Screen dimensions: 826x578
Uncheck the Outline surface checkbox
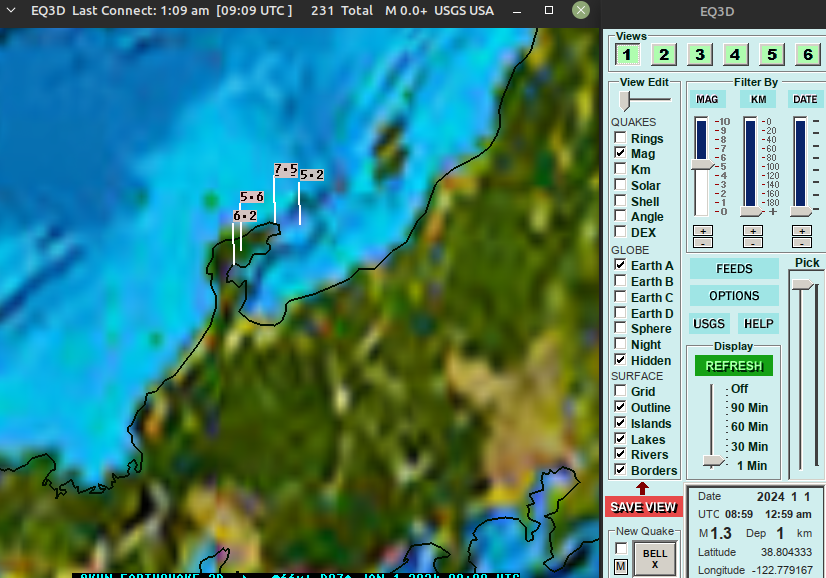tap(621, 406)
